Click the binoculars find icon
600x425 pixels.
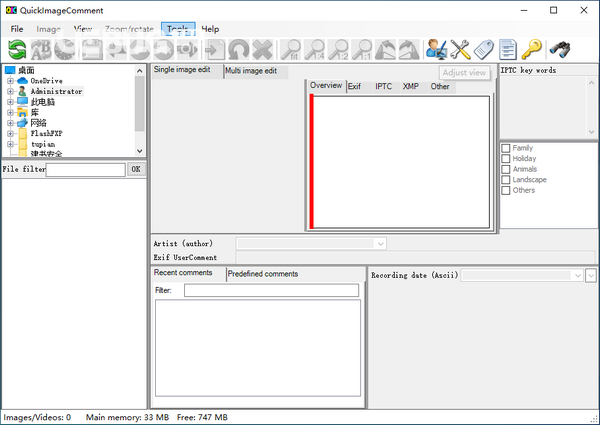(560, 50)
